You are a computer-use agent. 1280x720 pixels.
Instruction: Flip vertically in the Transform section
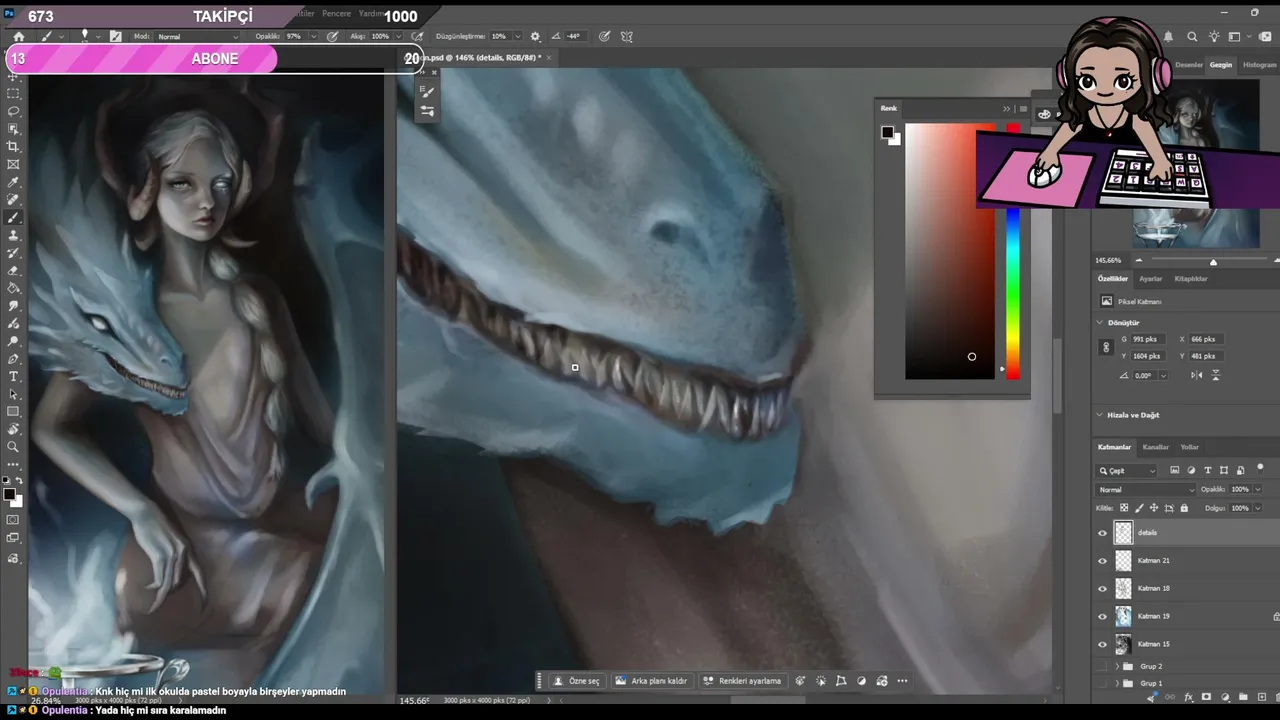point(1216,375)
